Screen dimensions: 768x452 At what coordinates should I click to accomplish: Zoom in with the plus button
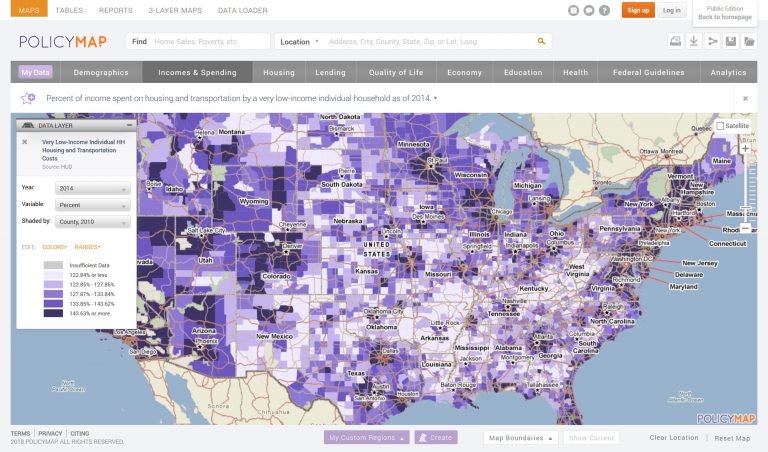(745, 149)
